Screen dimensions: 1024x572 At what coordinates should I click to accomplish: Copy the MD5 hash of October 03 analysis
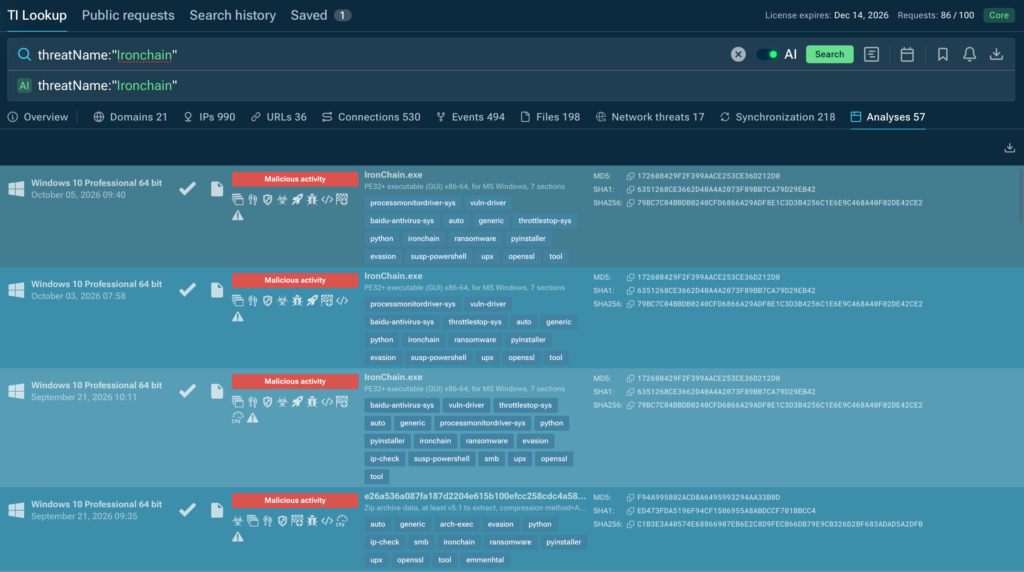pyautogui.click(x=630, y=278)
